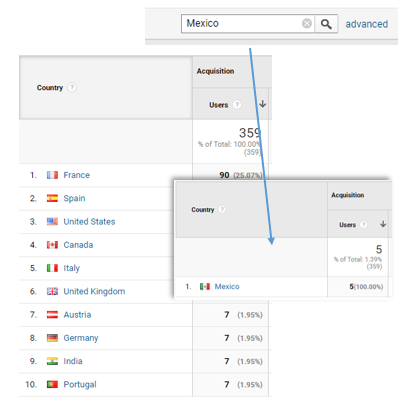Clear the Mexico search text
This screenshot has width=406, height=415.
point(307,23)
